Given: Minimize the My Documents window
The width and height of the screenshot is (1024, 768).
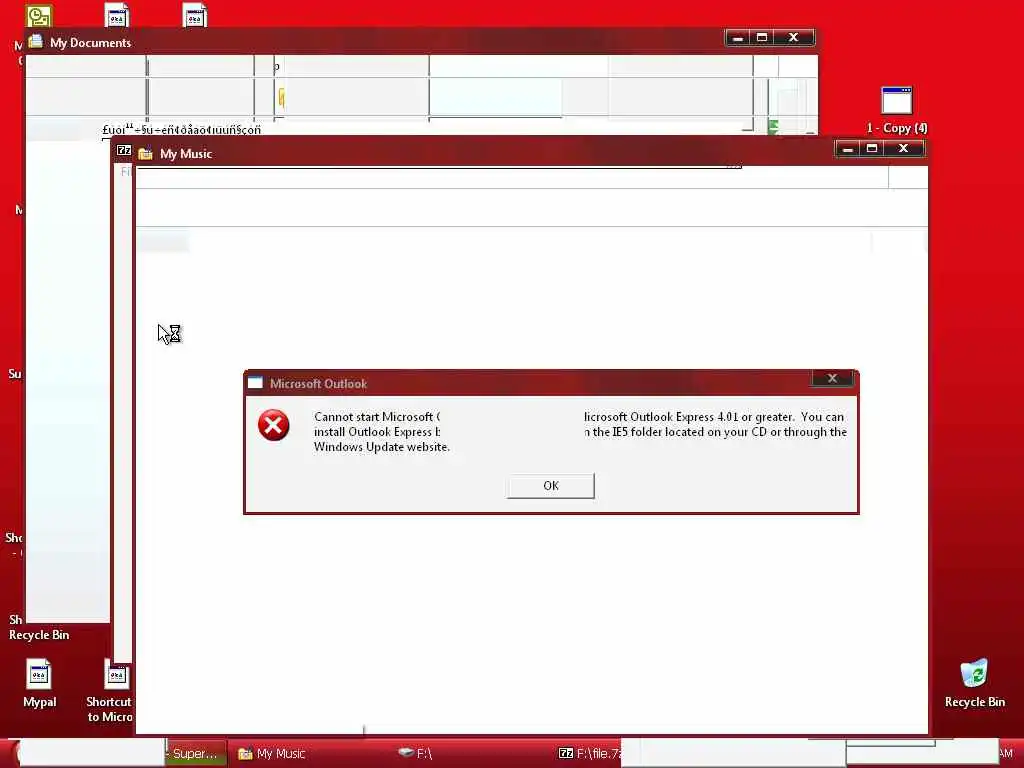Looking at the screenshot, I should point(738,38).
